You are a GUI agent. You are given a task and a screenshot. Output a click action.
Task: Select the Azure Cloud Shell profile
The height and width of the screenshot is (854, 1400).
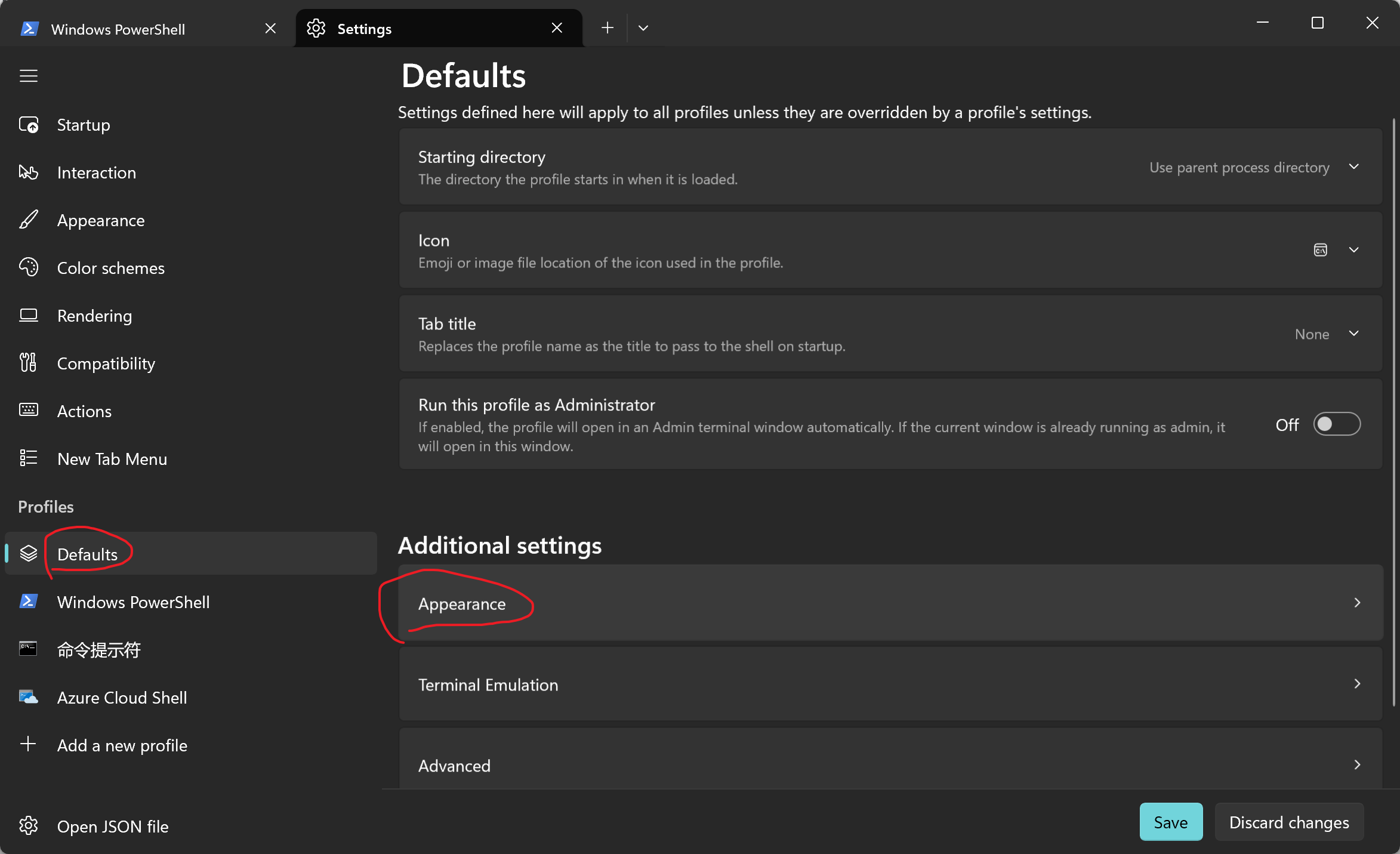122,698
